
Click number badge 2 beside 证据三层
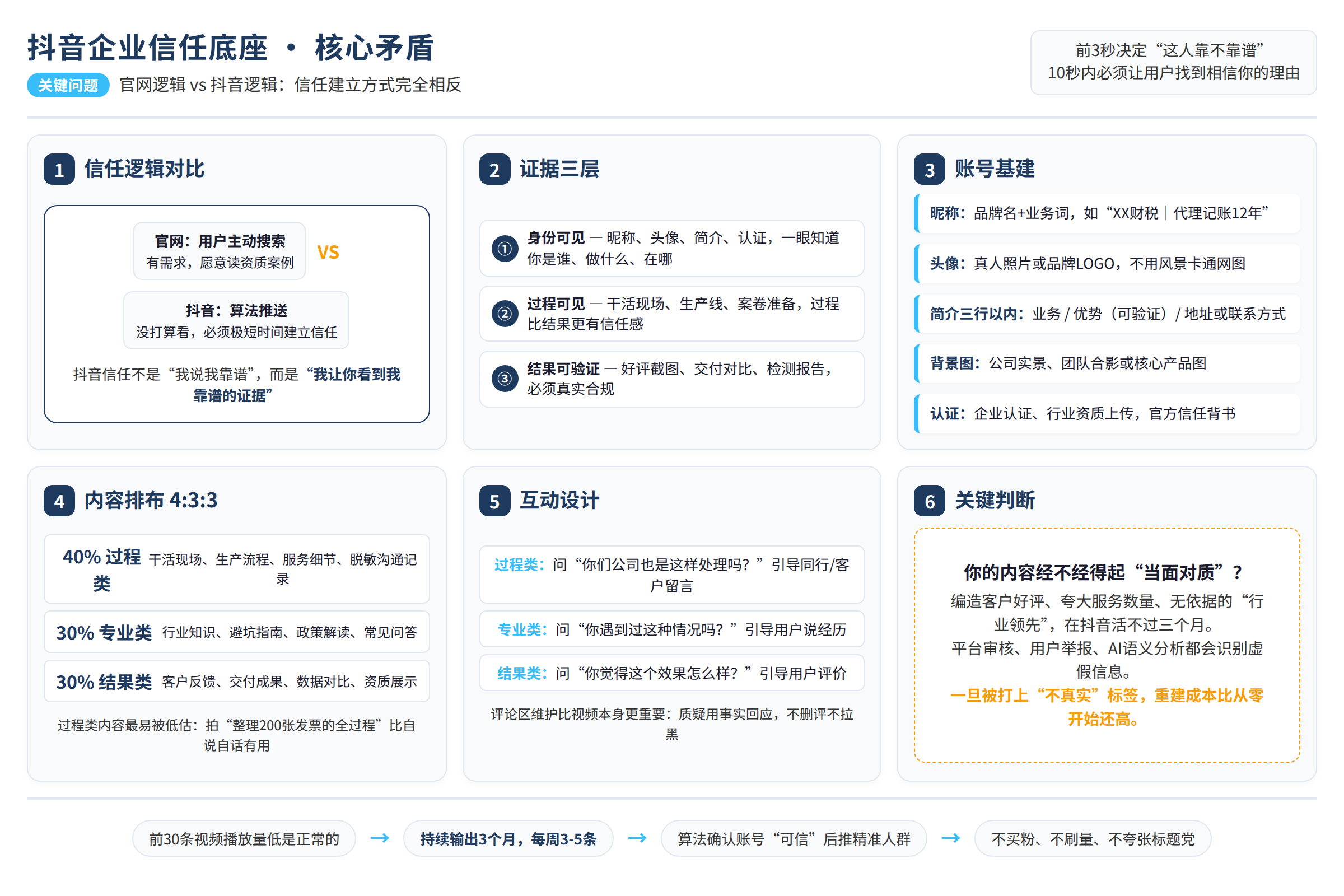click(x=494, y=170)
